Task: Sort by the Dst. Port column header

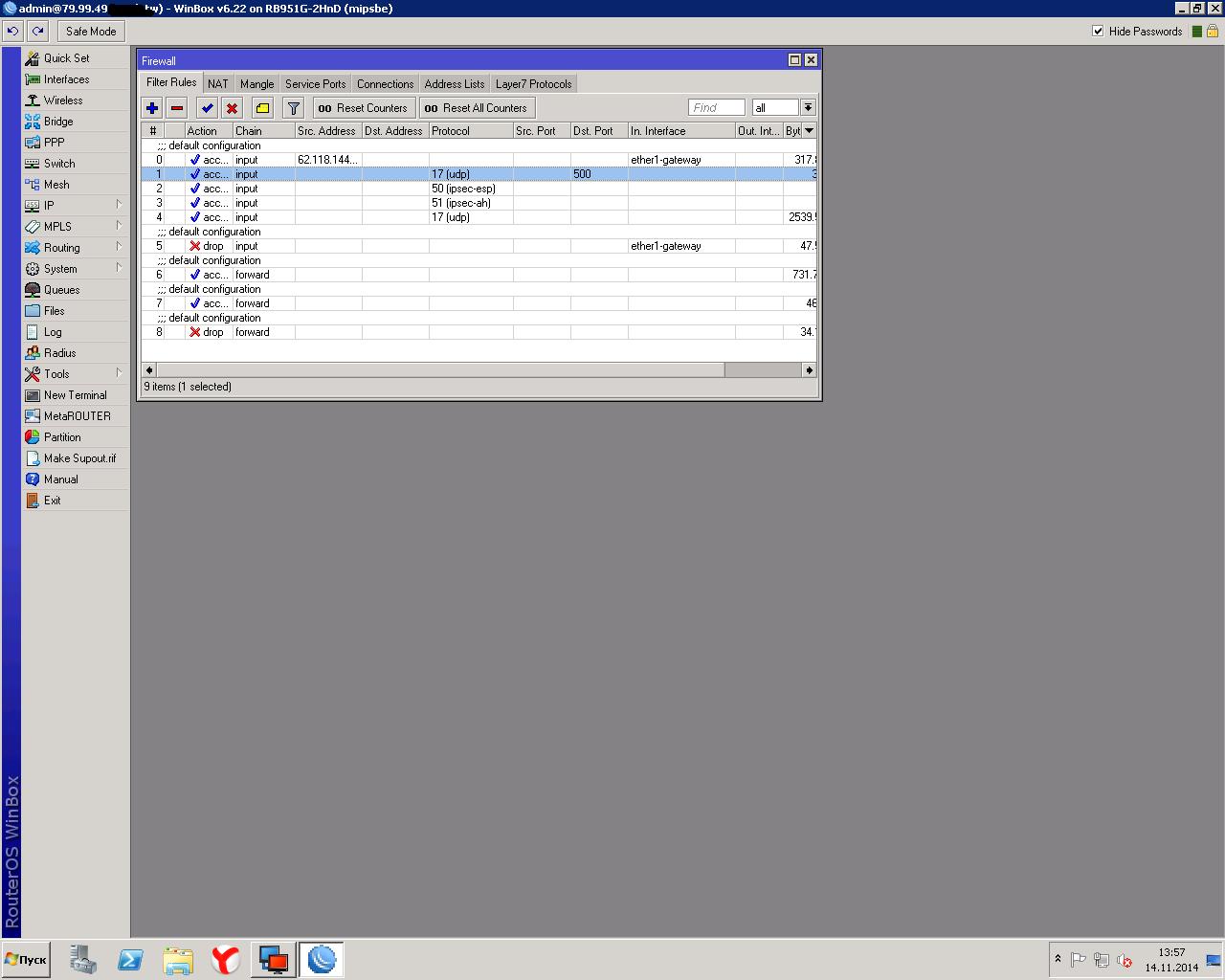Action: click(x=599, y=131)
